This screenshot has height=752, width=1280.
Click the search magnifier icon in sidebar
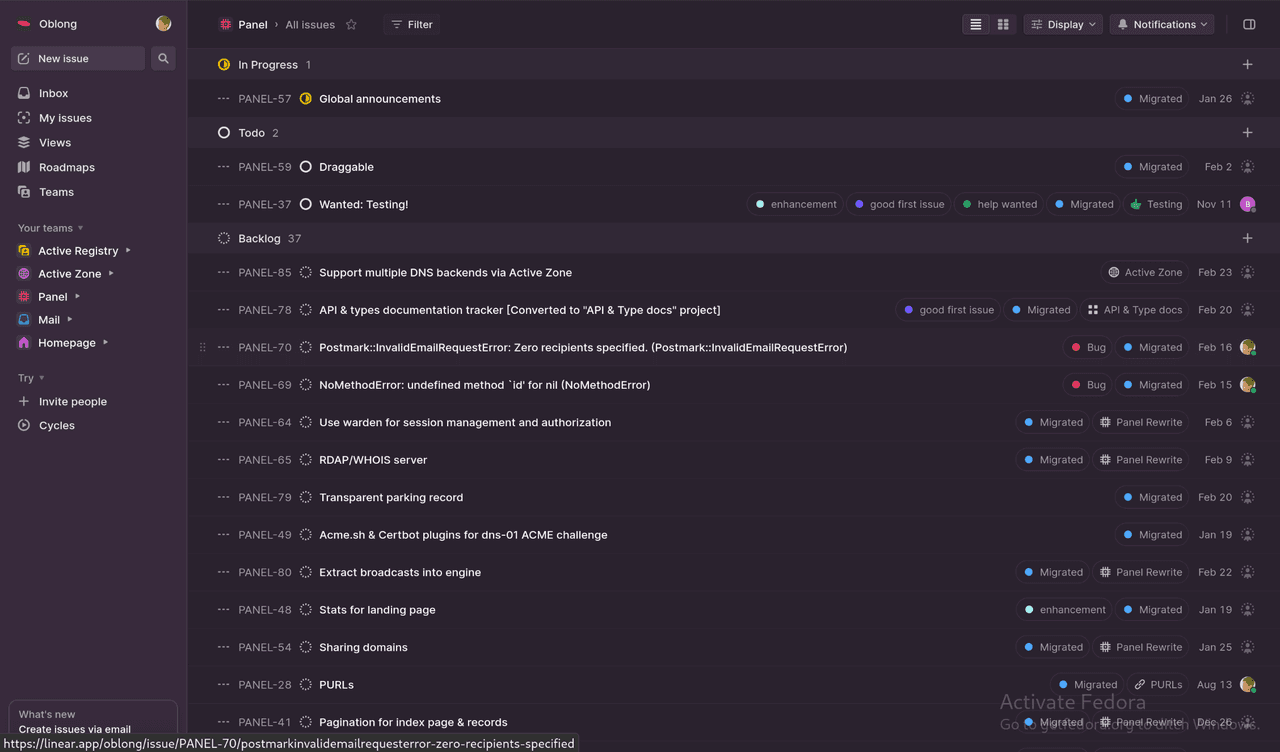click(163, 59)
